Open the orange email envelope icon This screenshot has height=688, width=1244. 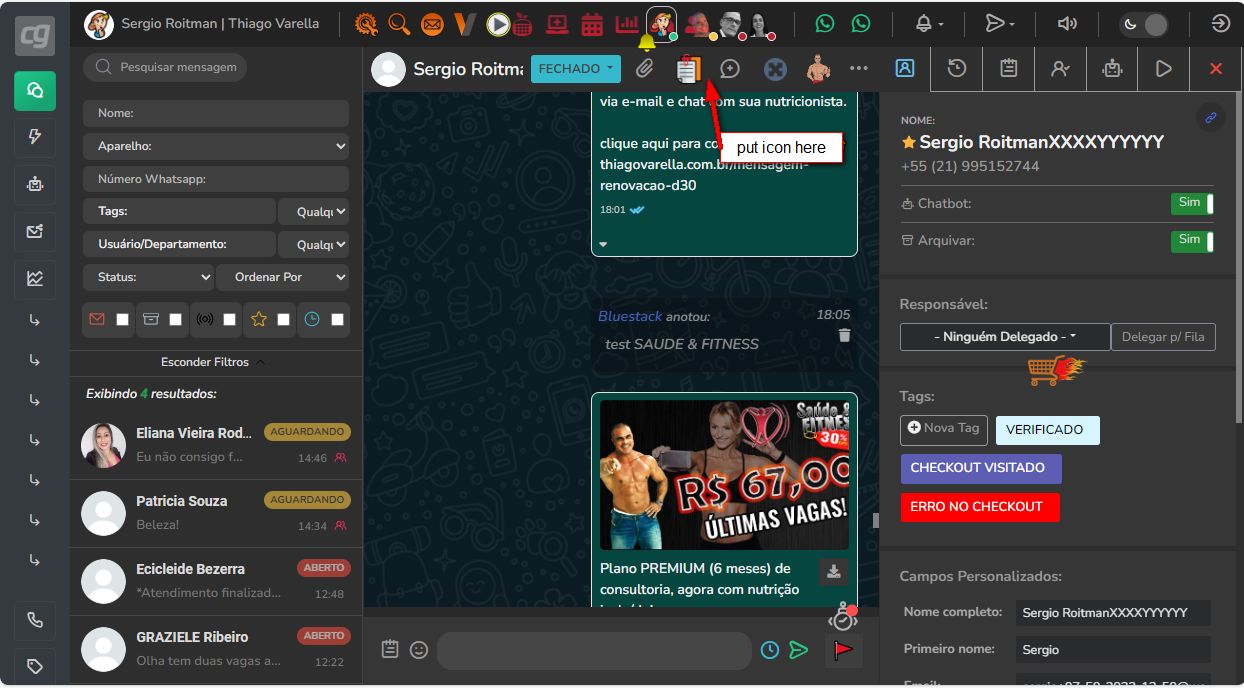tap(432, 23)
